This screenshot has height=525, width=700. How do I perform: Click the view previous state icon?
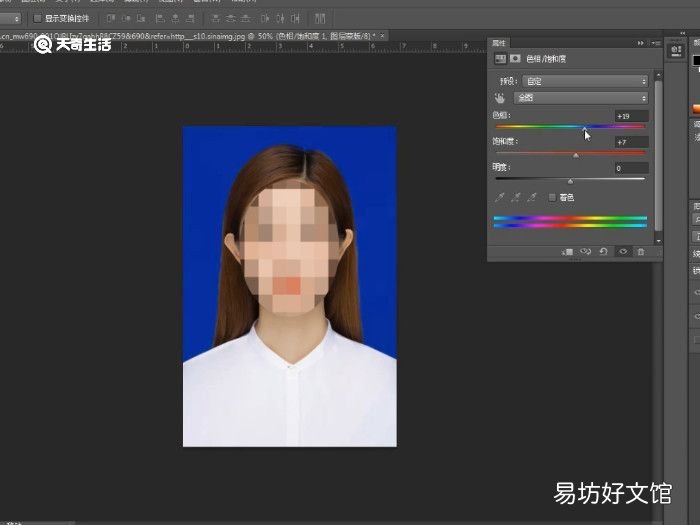(585, 252)
